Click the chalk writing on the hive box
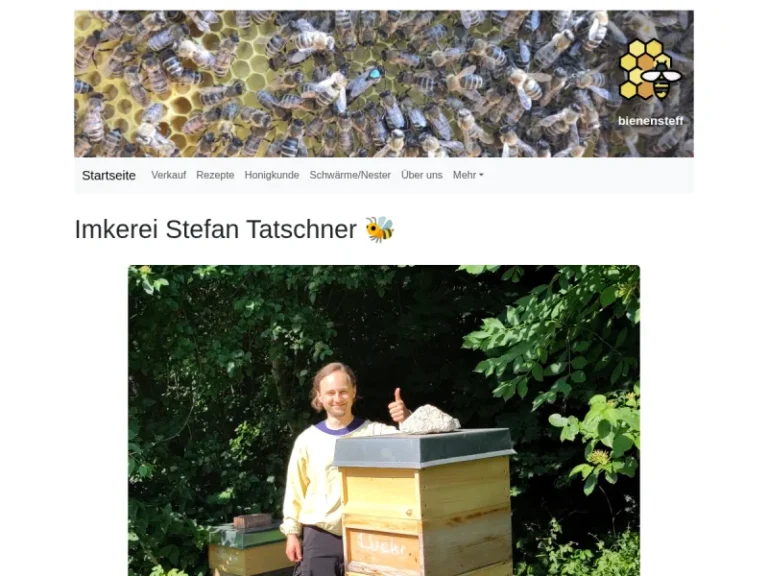The width and height of the screenshot is (768, 576). tap(383, 544)
